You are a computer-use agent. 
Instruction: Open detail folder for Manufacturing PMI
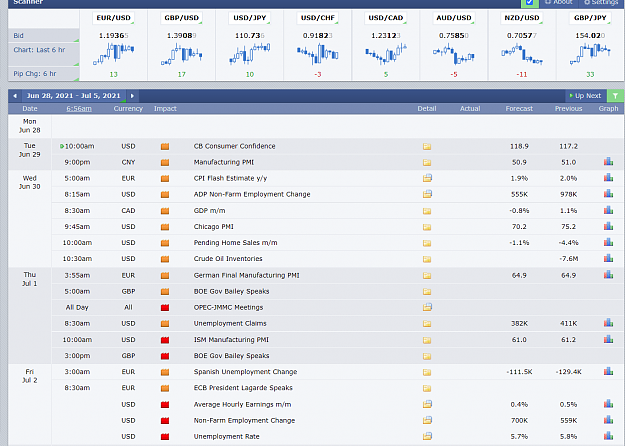click(427, 162)
